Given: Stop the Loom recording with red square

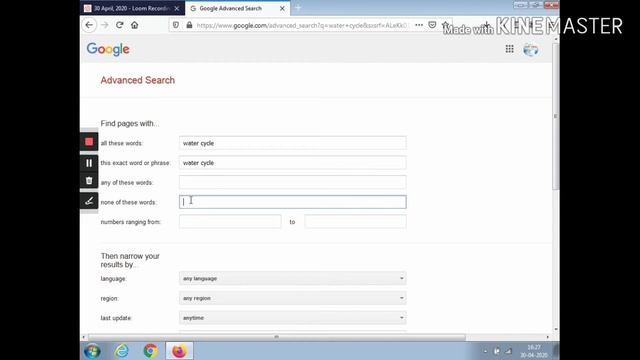Looking at the screenshot, I should [89, 142].
